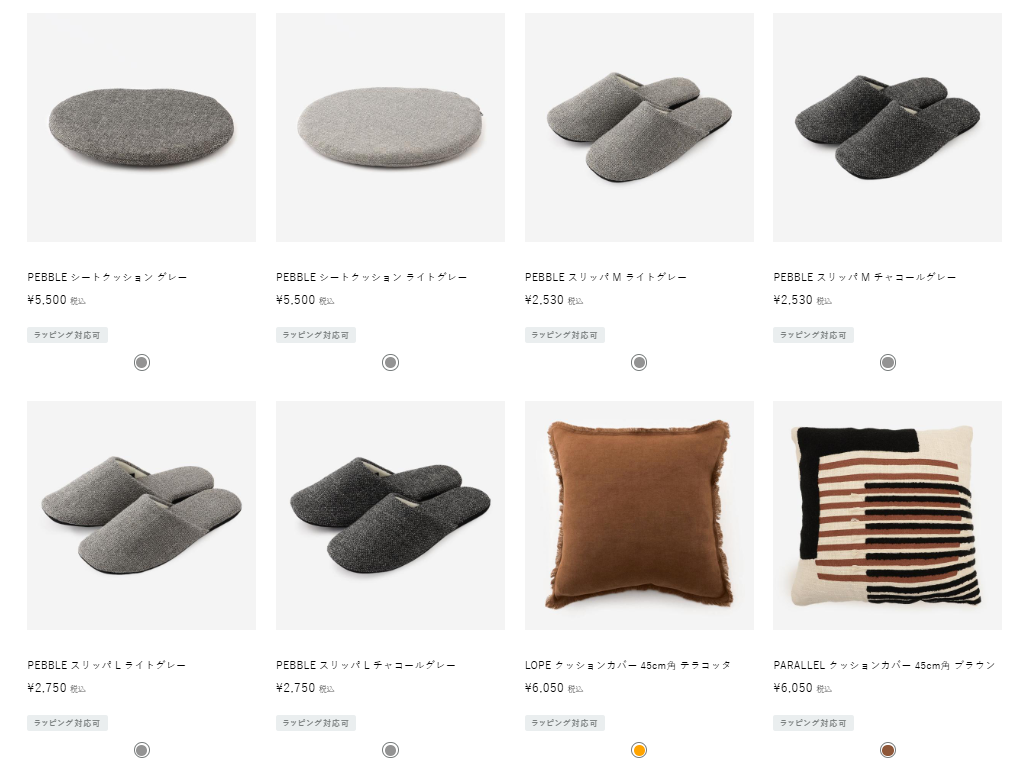This screenshot has height=773, width=1023.
Task: Open PEBBLE シートクッション グレー product image
Action: pos(141,127)
